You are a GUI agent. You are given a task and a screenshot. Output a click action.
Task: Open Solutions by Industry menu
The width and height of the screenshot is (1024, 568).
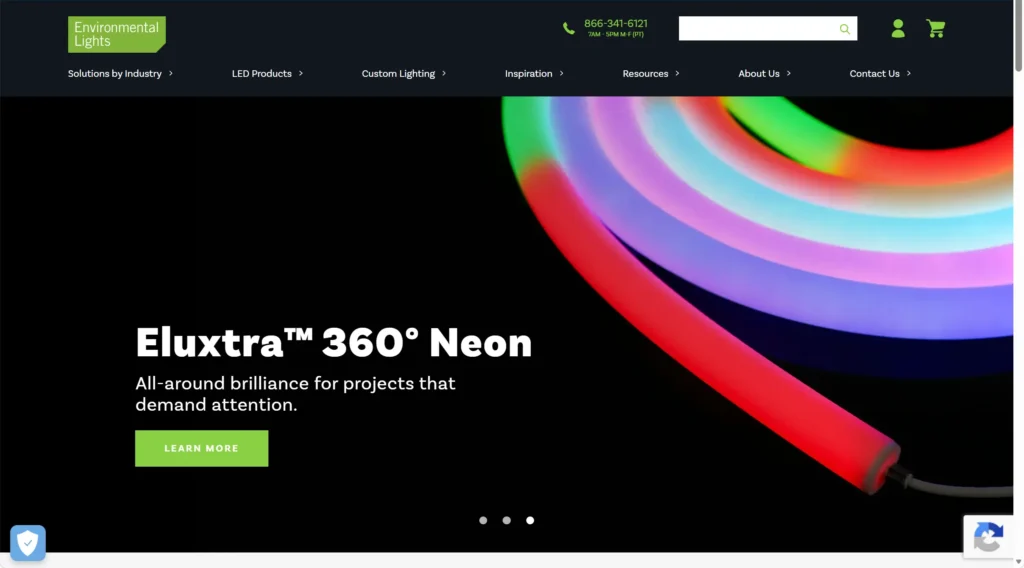(x=114, y=74)
